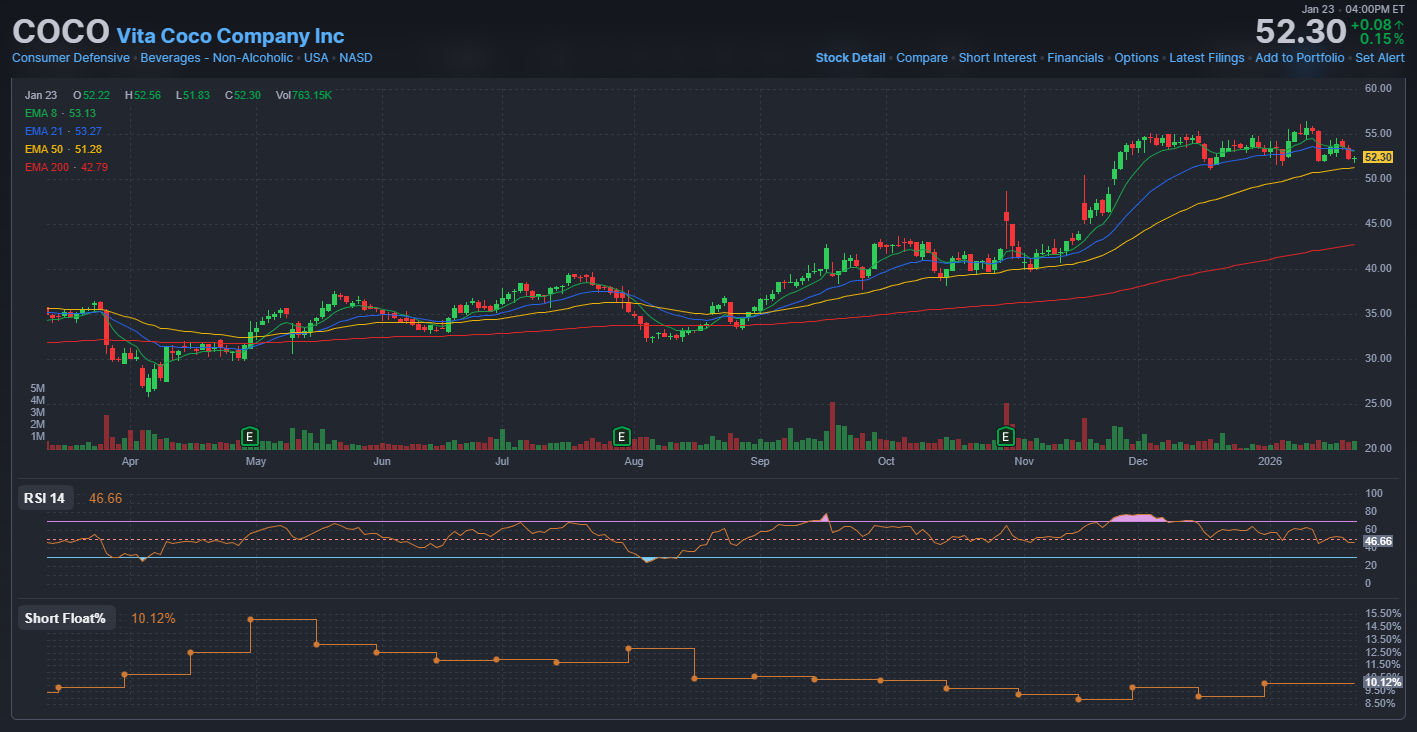The height and width of the screenshot is (732, 1417).
Task: Click the O 52.22 open price readout
Action: (91, 95)
